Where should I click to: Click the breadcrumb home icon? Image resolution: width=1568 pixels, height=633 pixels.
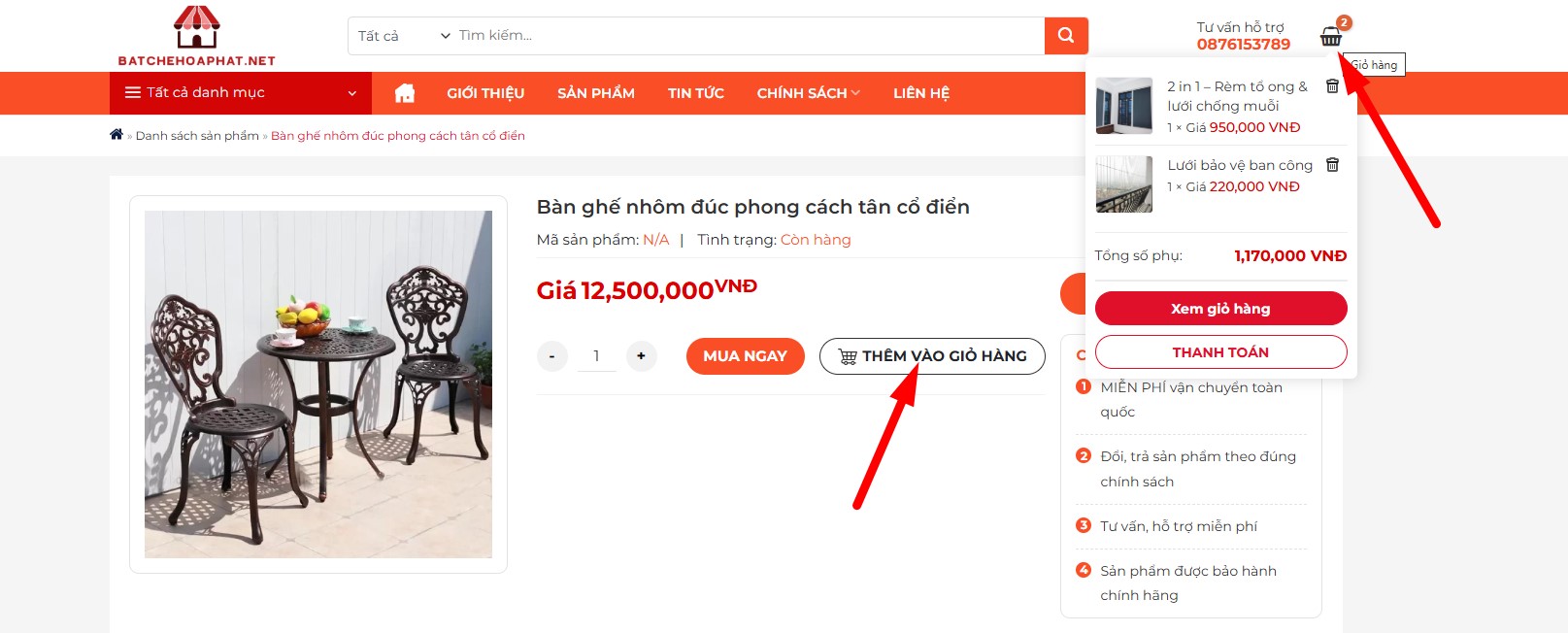coord(117,135)
